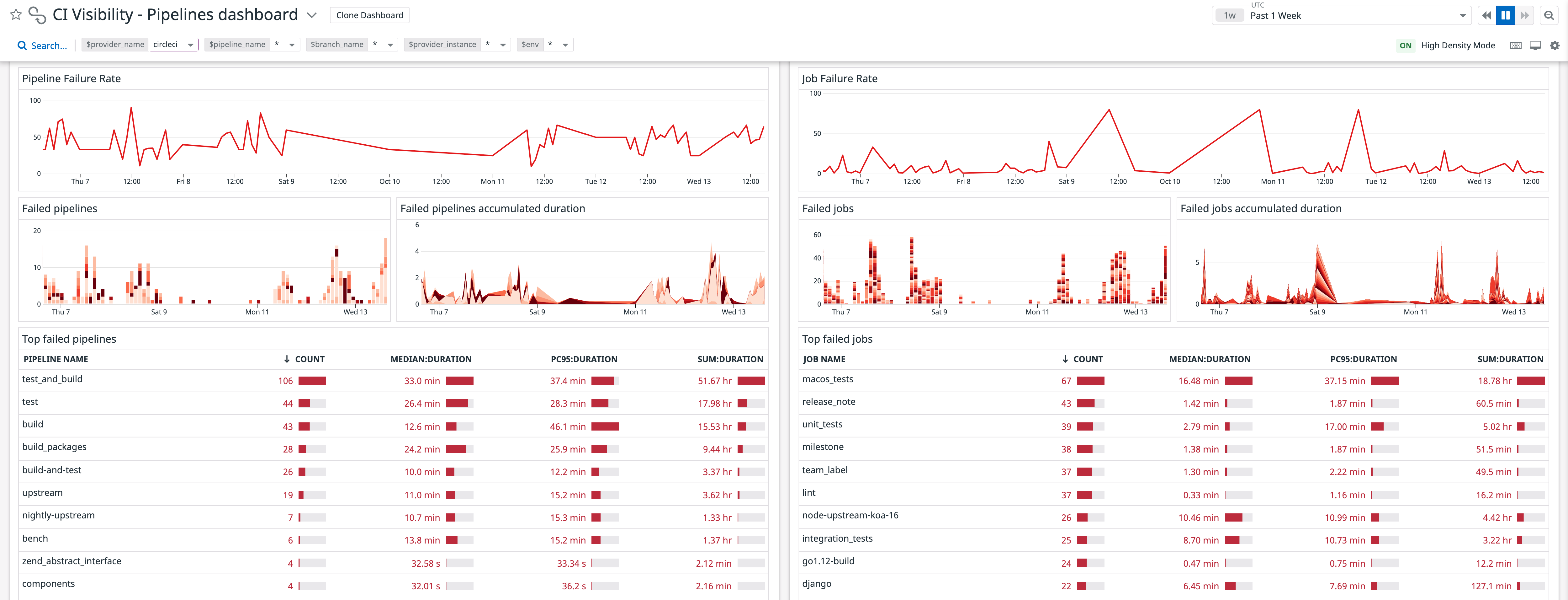Click the count bar for macos_tests
The image size is (1568, 600).
coord(1091,380)
